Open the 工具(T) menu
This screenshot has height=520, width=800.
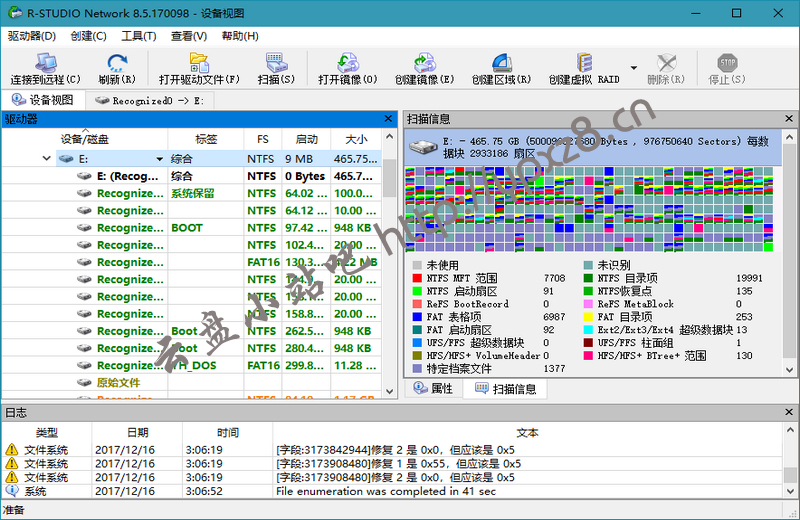(x=139, y=36)
